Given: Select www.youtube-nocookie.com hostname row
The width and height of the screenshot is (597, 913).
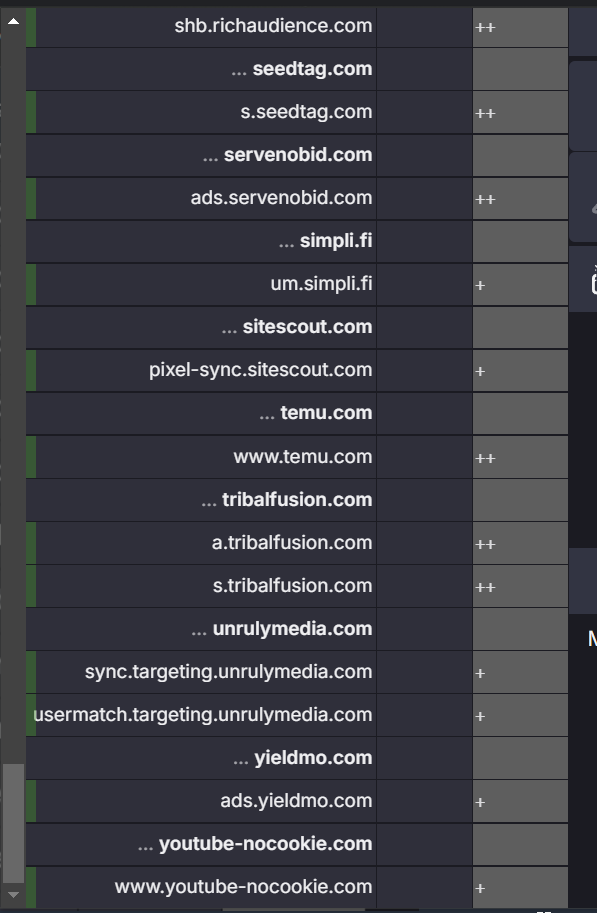Looking at the screenshot, I should pos(201,887).
